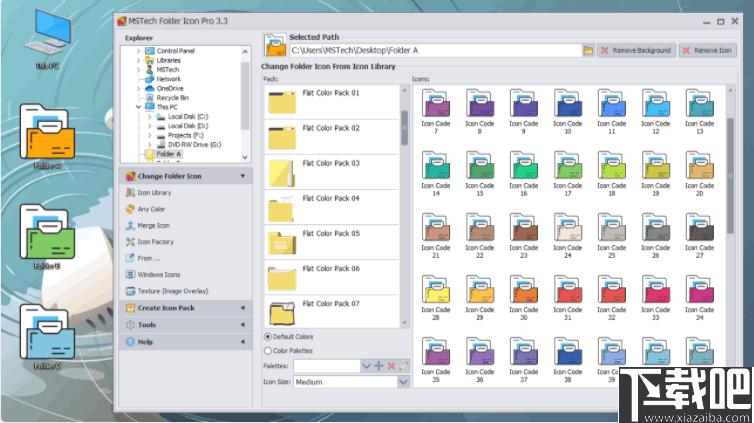Open the Merge Icon tool
This screenshot has width=754, height=423.
coord(153,226)
